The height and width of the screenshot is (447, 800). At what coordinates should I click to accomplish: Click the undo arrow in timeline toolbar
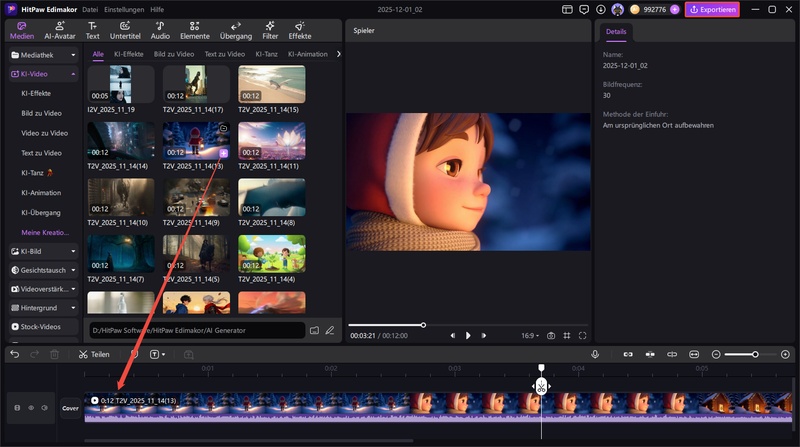point(14,354)
